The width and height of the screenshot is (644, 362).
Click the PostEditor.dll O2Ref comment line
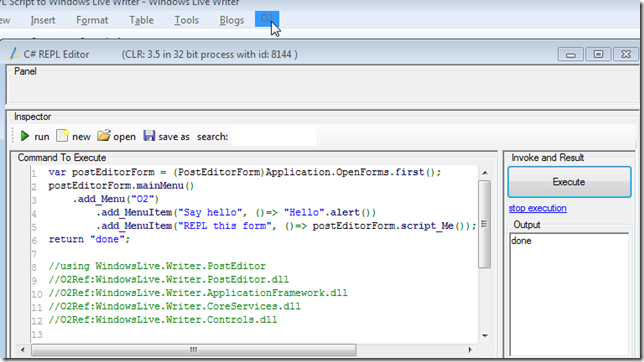pyautogui.click(x=168, y=279)
